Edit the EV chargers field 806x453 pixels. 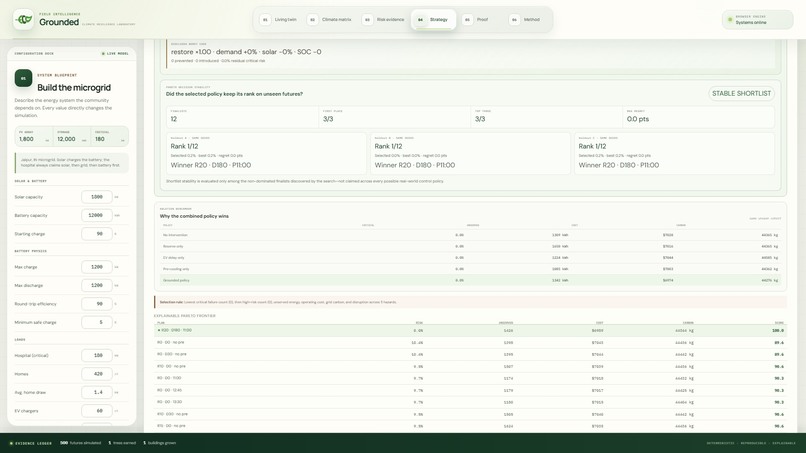click(x=97, y=411)
